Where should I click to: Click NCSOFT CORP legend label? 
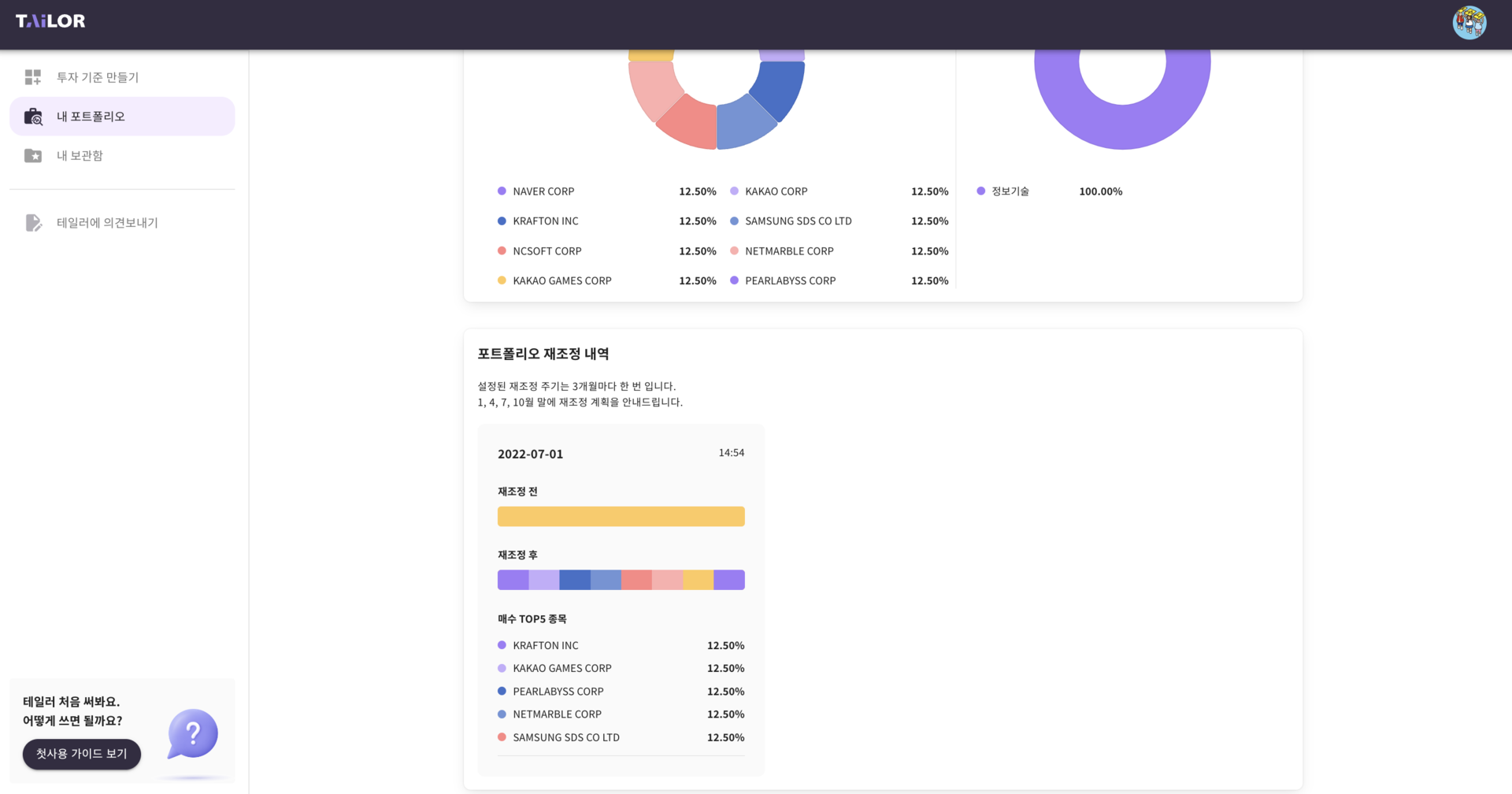(x=547, y=251)
